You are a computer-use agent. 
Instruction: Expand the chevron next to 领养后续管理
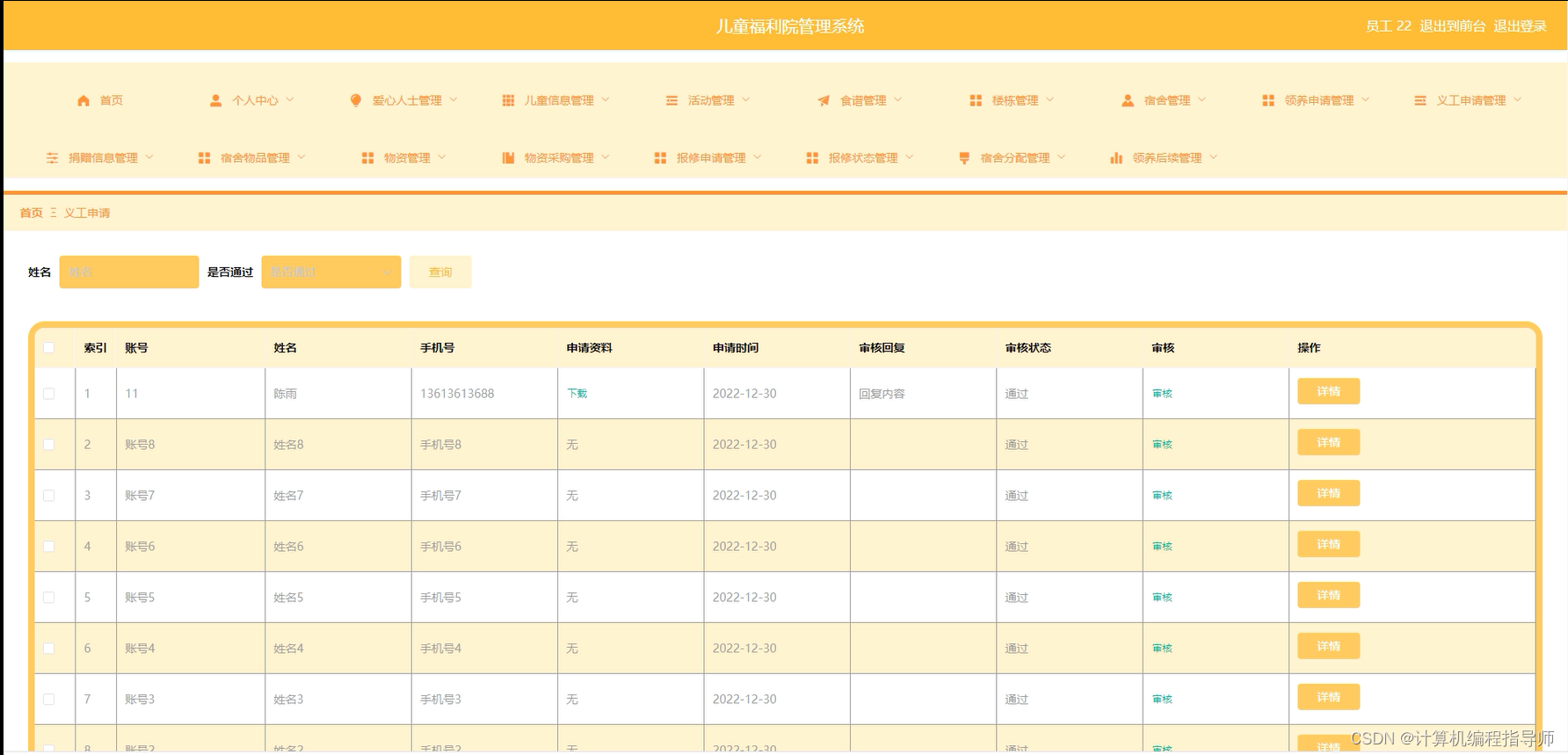(x=1214, y=157)
